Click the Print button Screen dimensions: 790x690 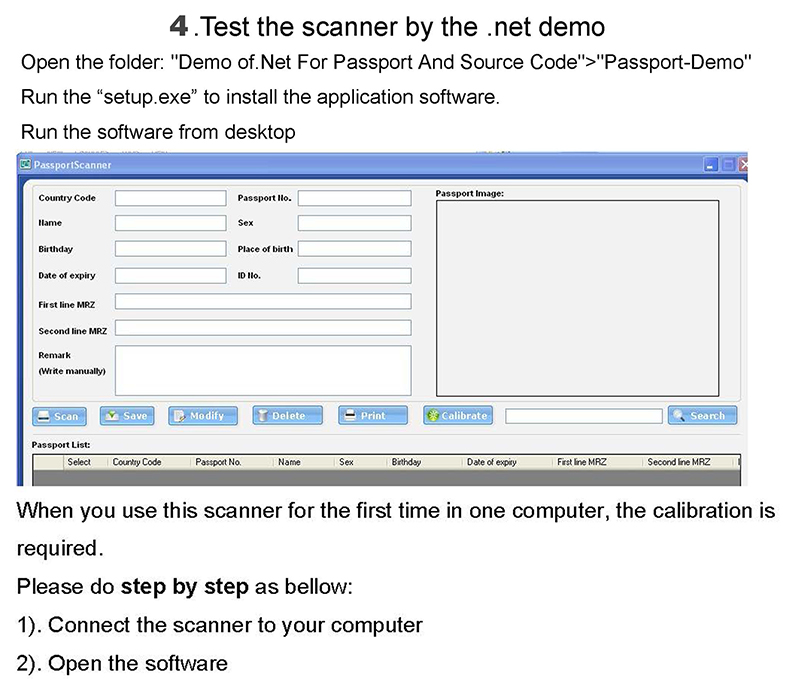tap(372, 416)
